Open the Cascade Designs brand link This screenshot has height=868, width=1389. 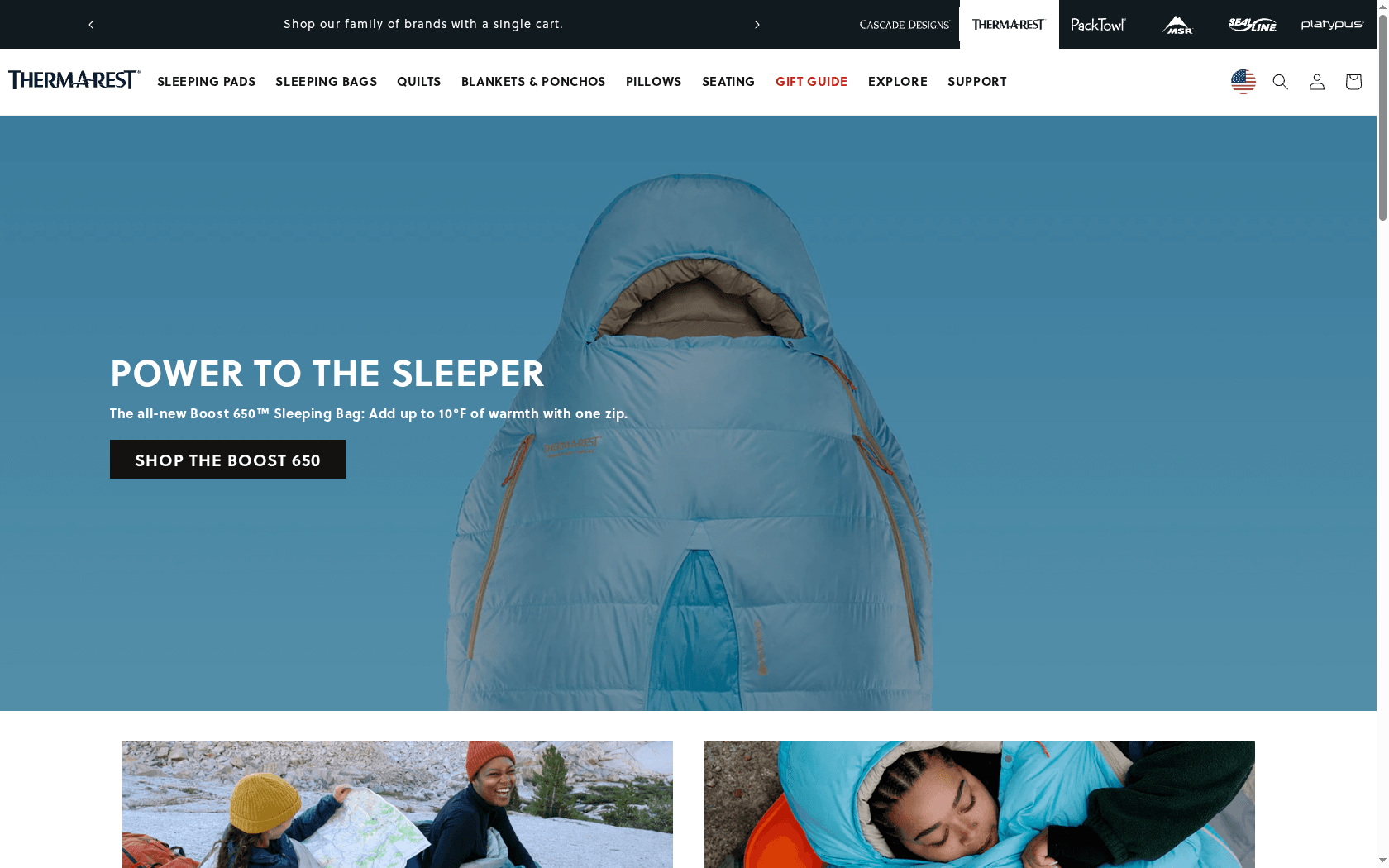pyautogui.click(x=905, y=25)
